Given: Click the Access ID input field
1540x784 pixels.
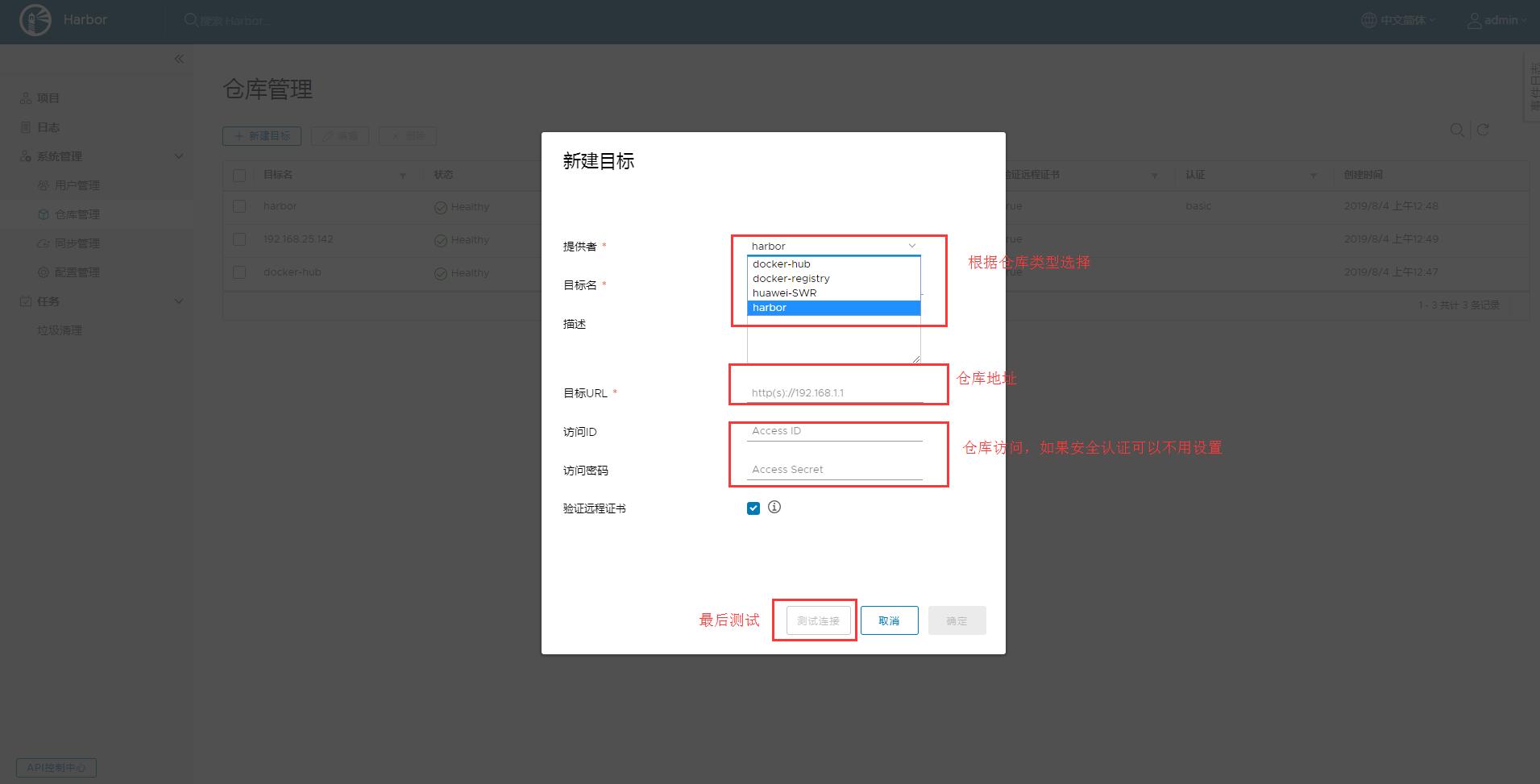Looking at the screenshot, I should (835, 431).
